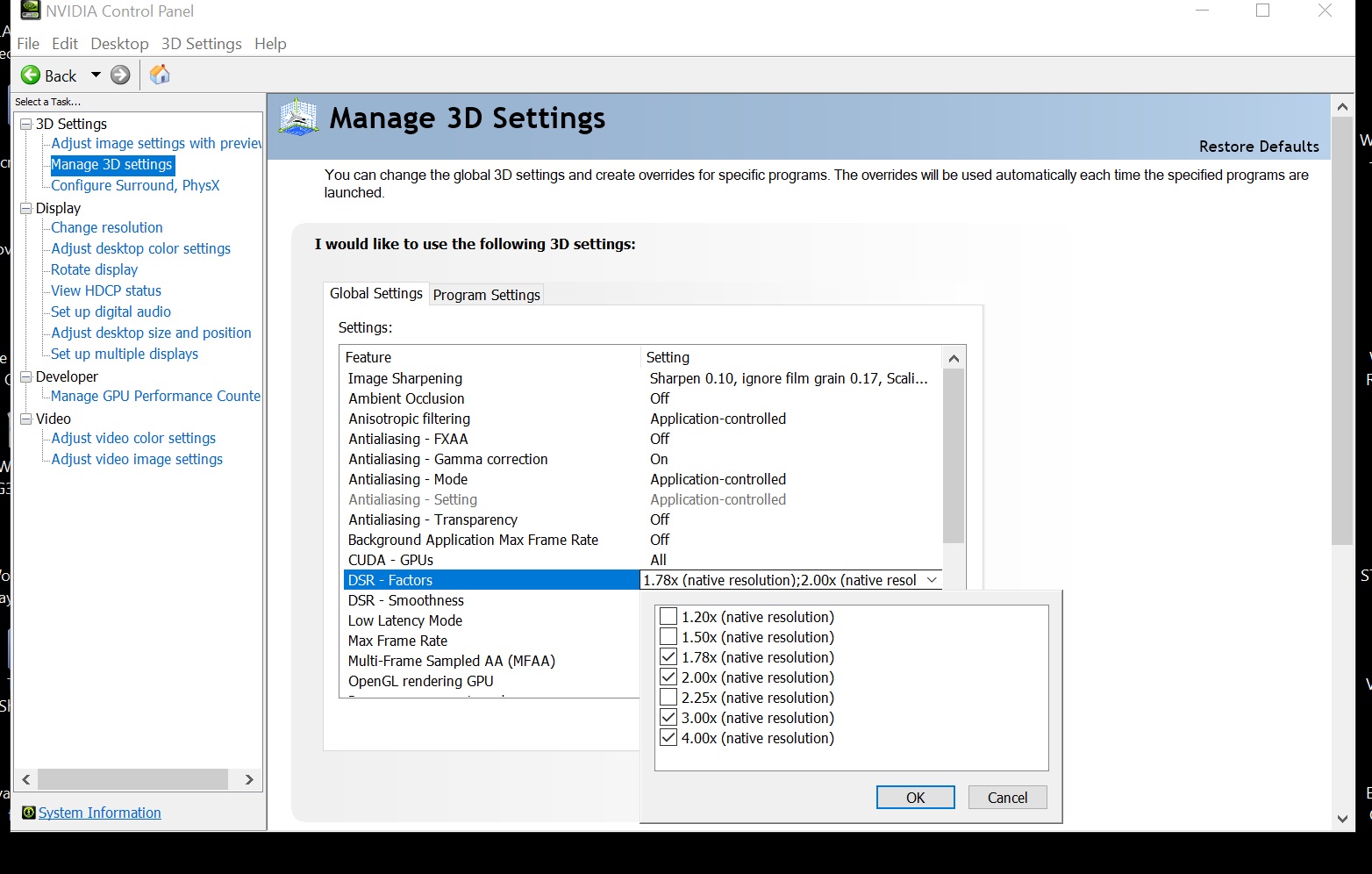
Task: Click the settings list scrollbar thumb
Action: pyautogui.click(x=954, y=456)
